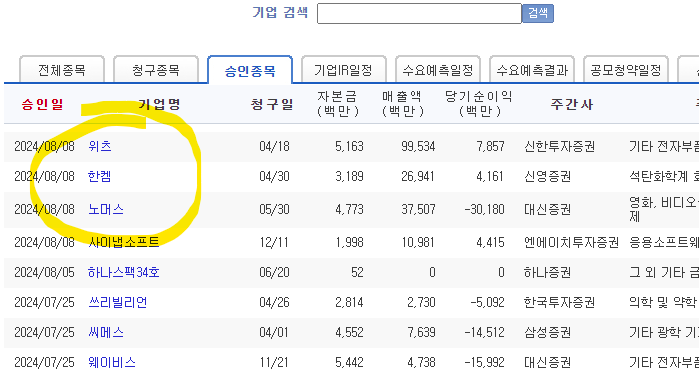
Task: Open the 공모청약일정 tab
Action: point(625,70)
